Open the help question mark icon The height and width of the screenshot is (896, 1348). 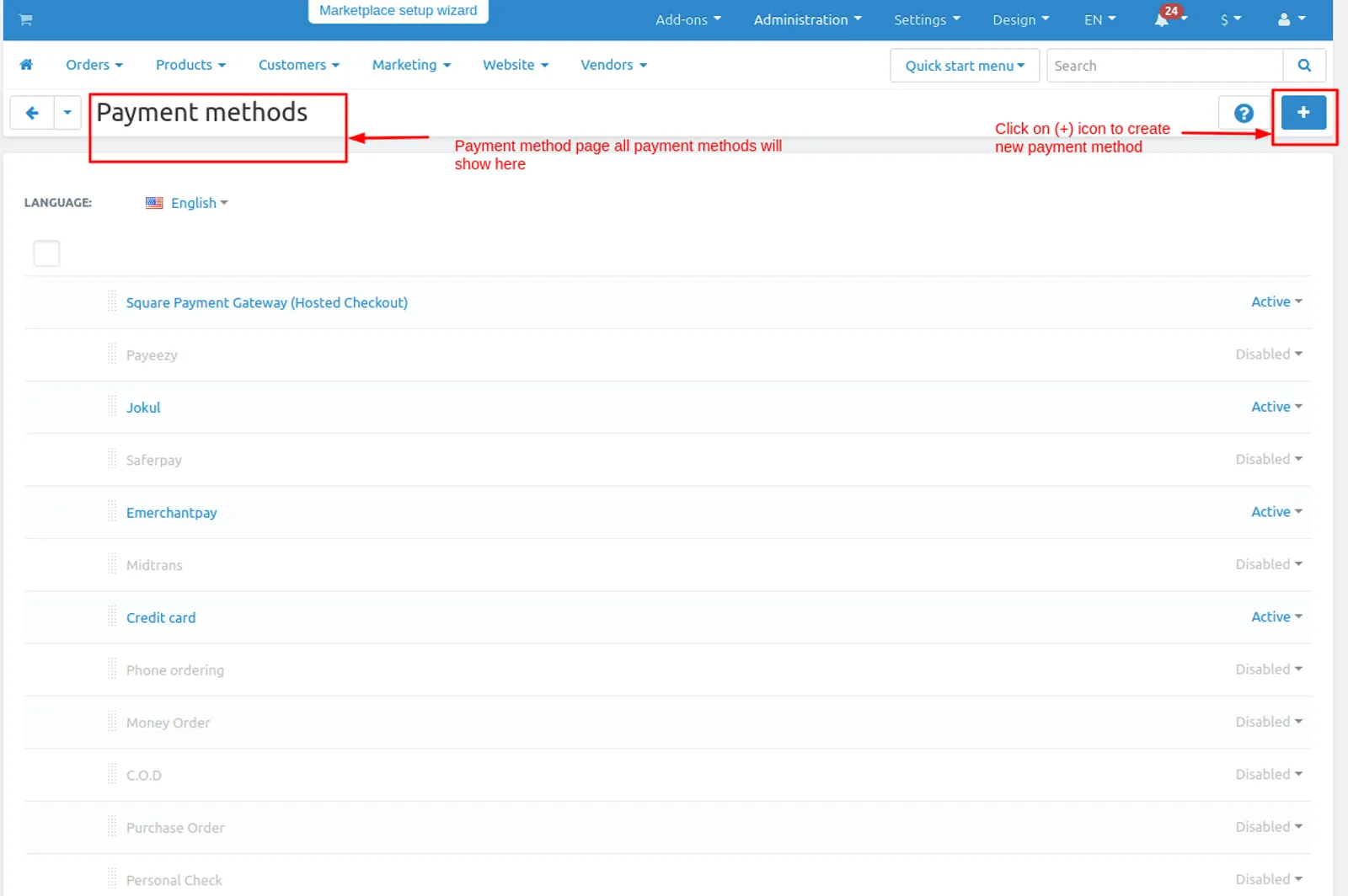pyautogui.click(x=1244, y=113)
